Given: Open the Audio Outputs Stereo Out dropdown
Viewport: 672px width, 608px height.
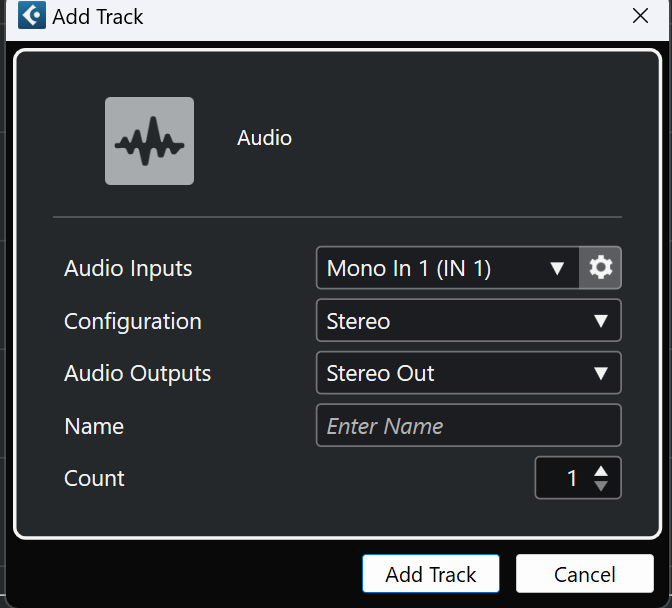Looking at the screenshot, I should point(468,373).
